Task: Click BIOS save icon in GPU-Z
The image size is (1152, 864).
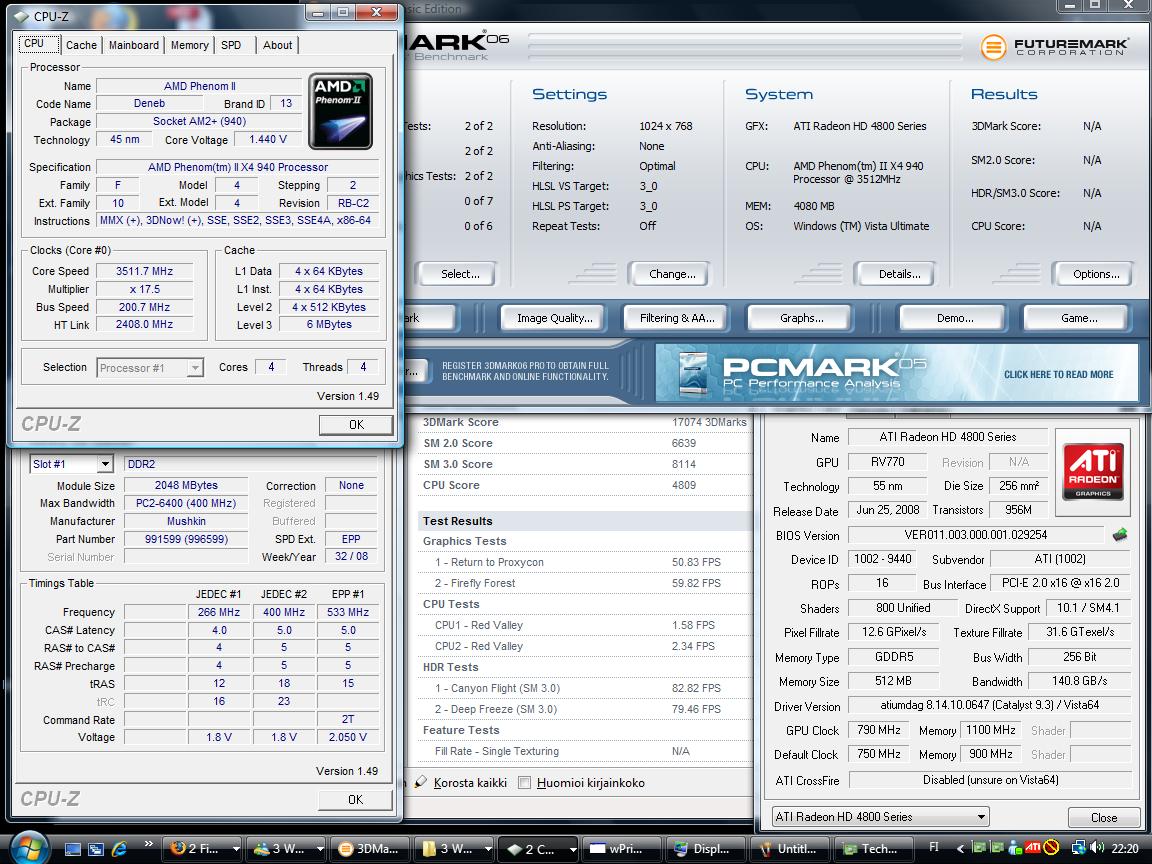Action: [x=1120, y=535]
